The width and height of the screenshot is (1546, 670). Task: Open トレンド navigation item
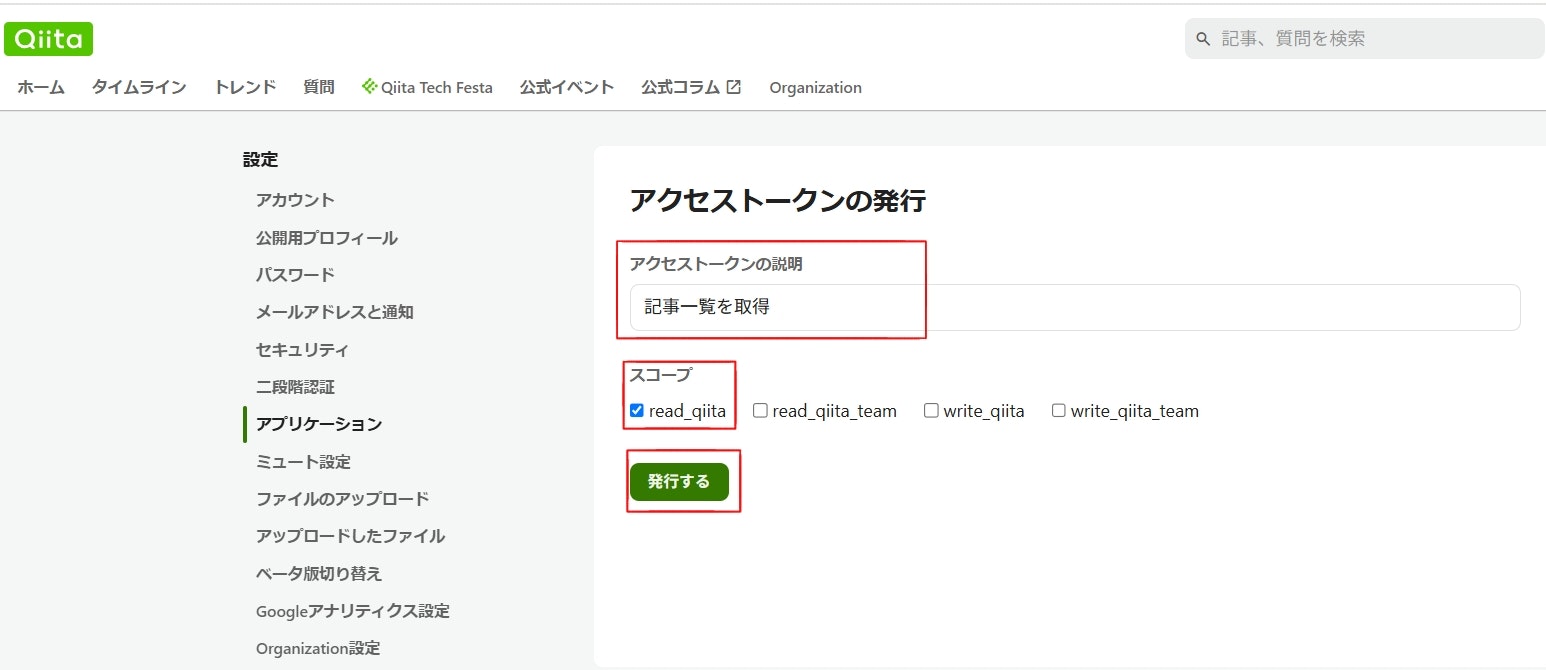coord(245,87)
